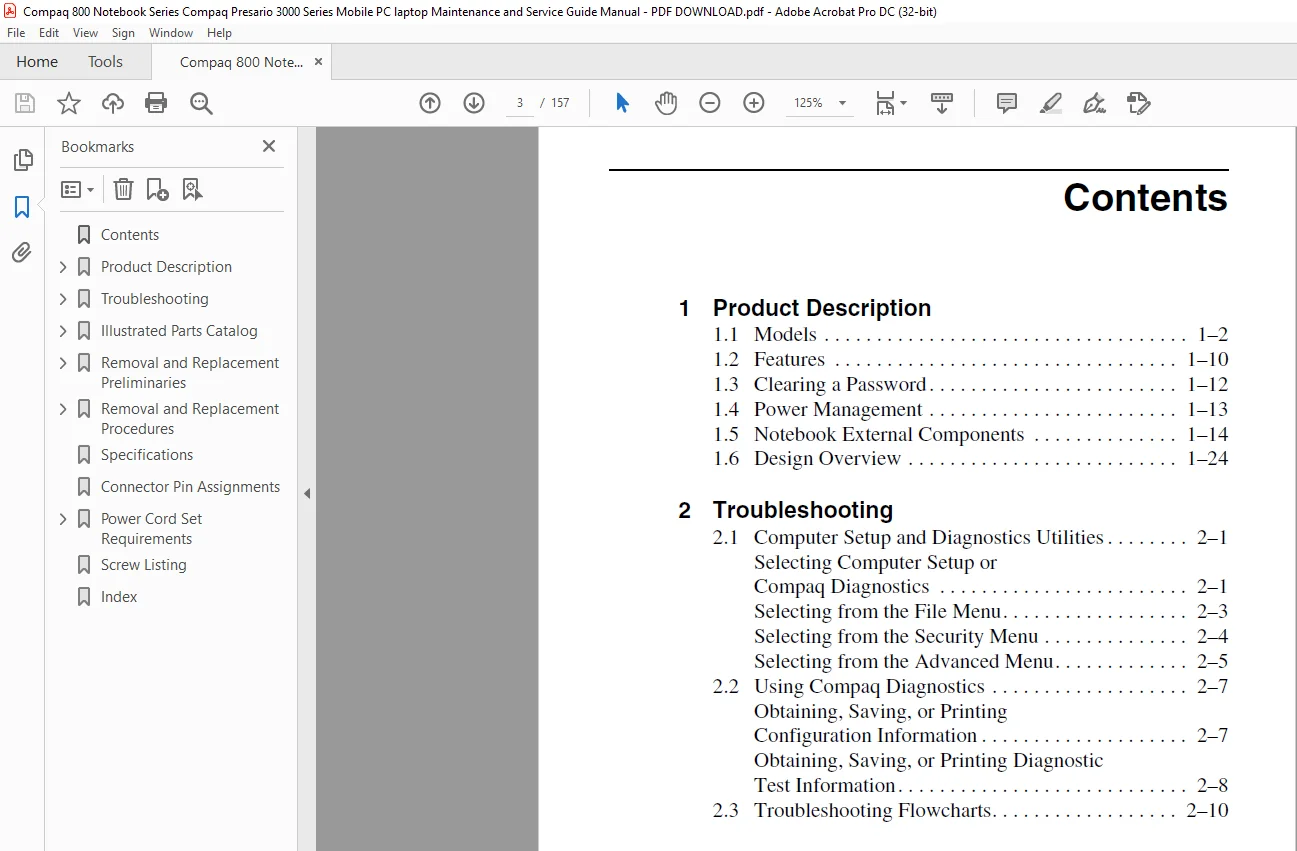This screenshot has height=851, width=1297.
Task: Expand Removal and Replacement Procedures bookmark
Action: pos(63,409)
